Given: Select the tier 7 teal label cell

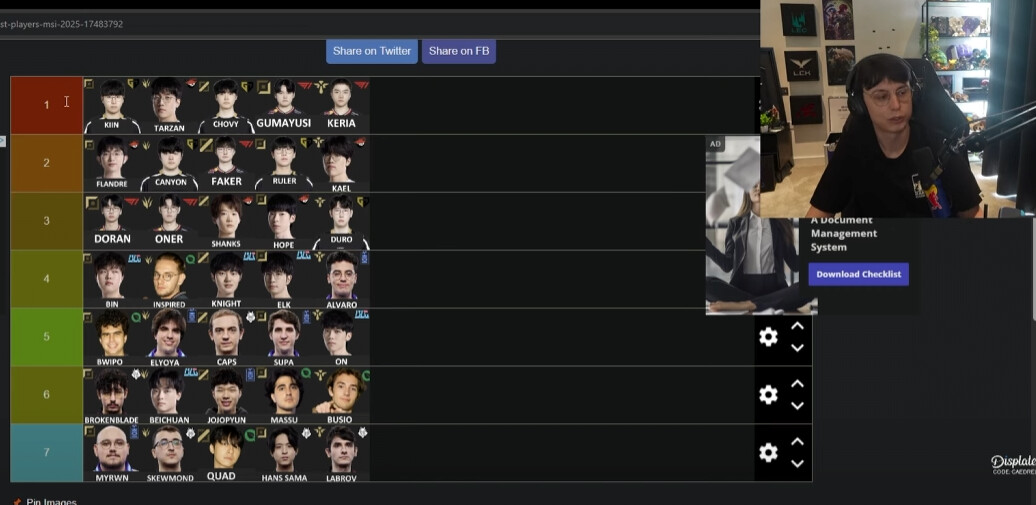Looking at the screenshot, I should pos(46,453).
